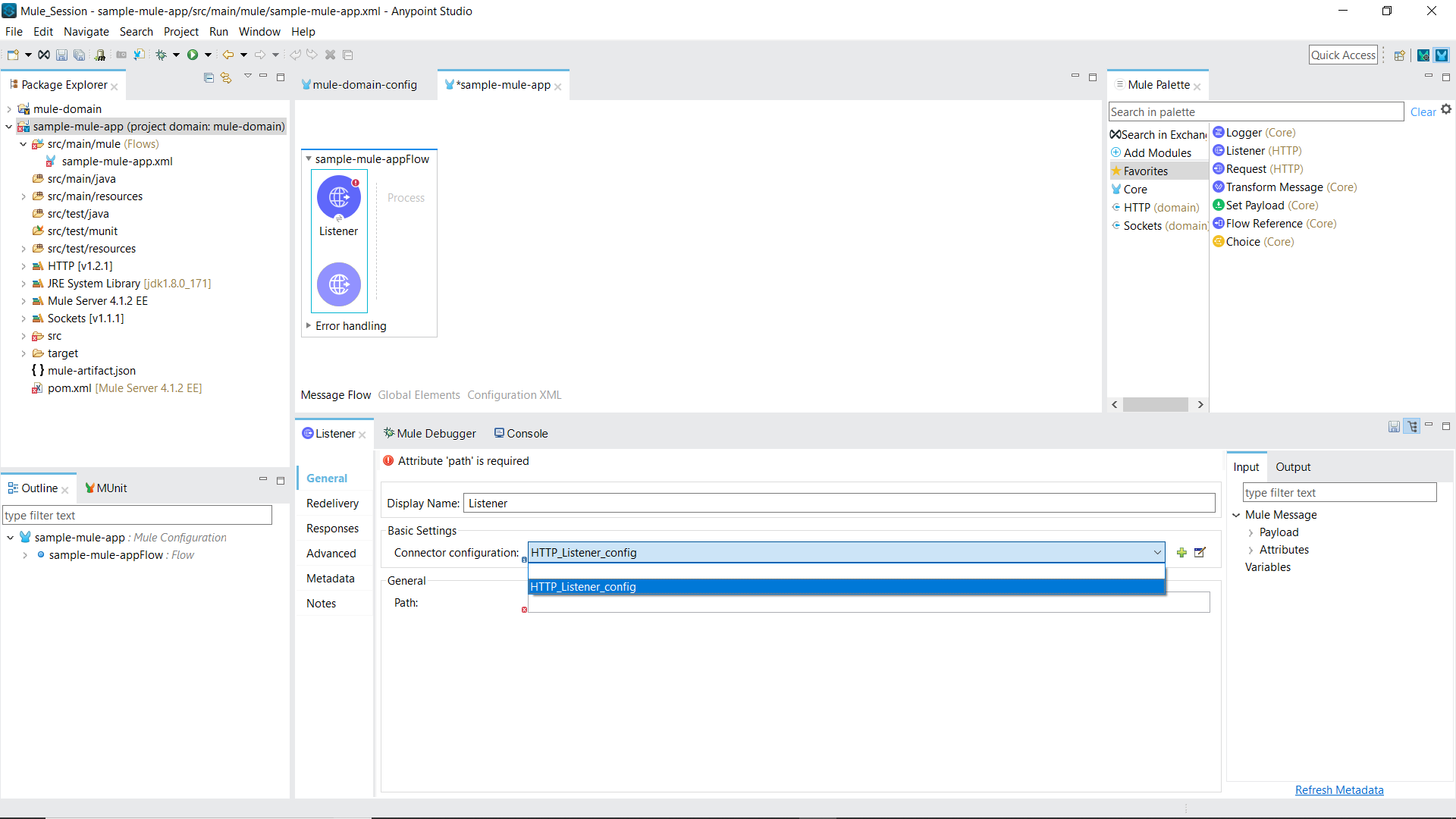The image size is (1456, 819).
Task: Switch to the MUnit tab
Action: pyautogui.click(x=106, y=488)
